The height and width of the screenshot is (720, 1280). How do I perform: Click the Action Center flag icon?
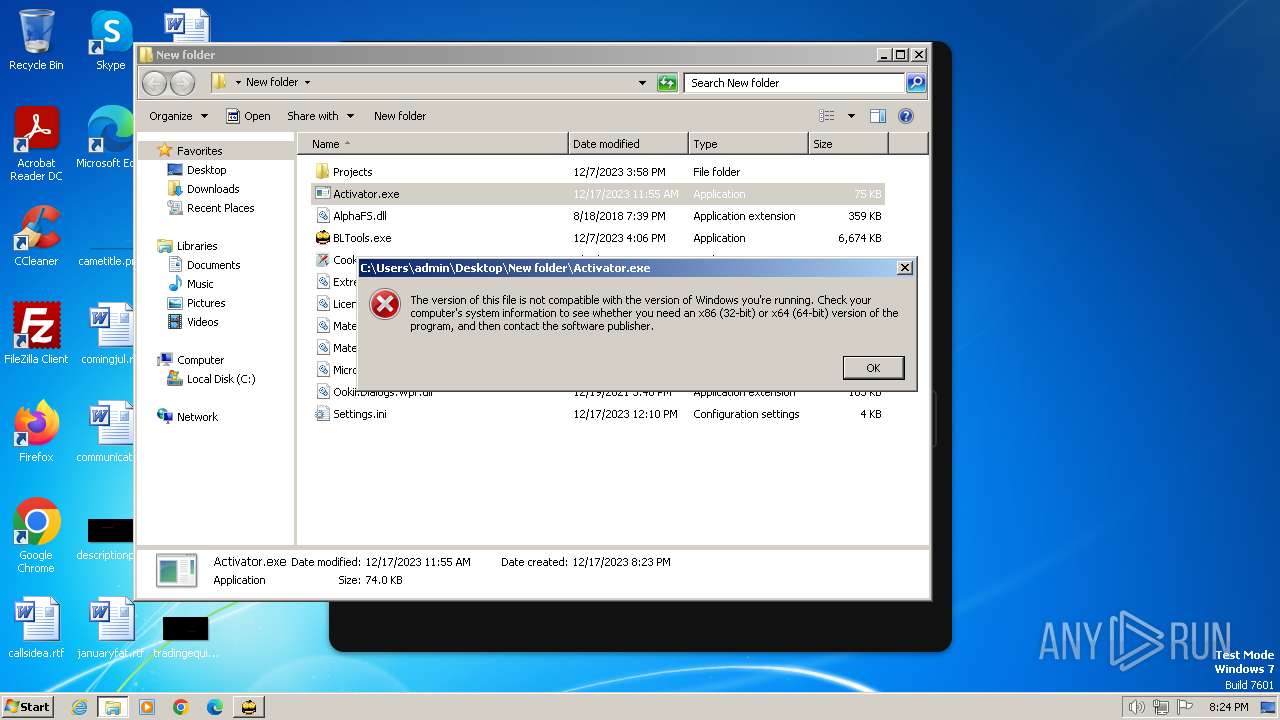pos(1185,707)
